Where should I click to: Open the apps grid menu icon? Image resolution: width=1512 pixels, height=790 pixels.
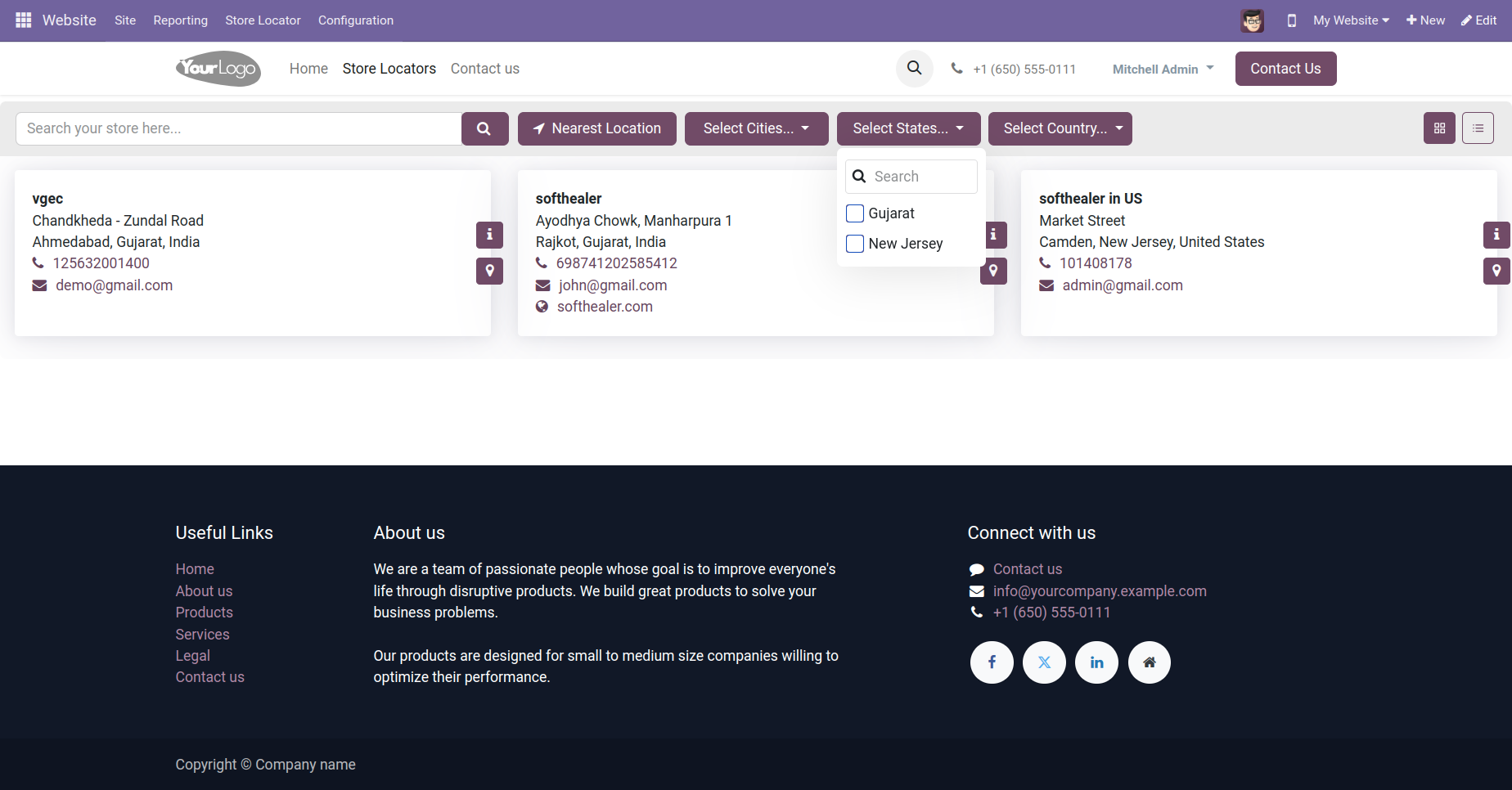pyautogui.click(x=24, y=20)
